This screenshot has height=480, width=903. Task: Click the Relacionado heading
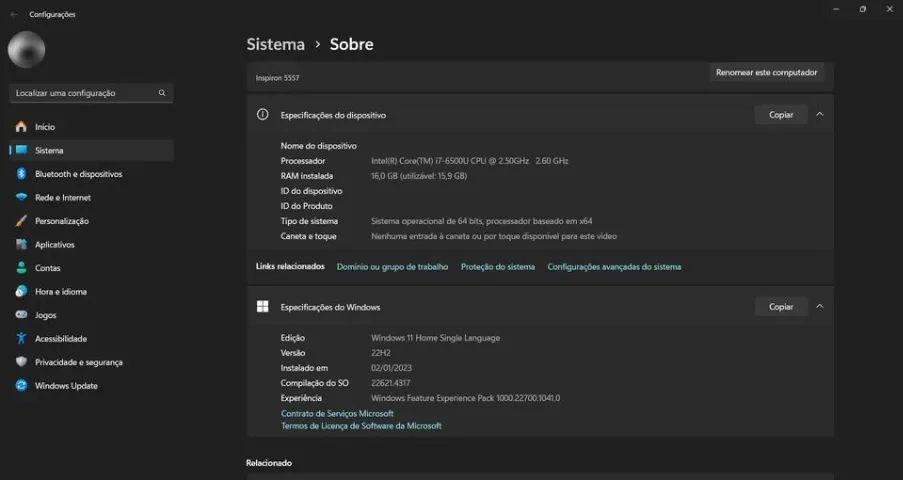click(269, 463)
